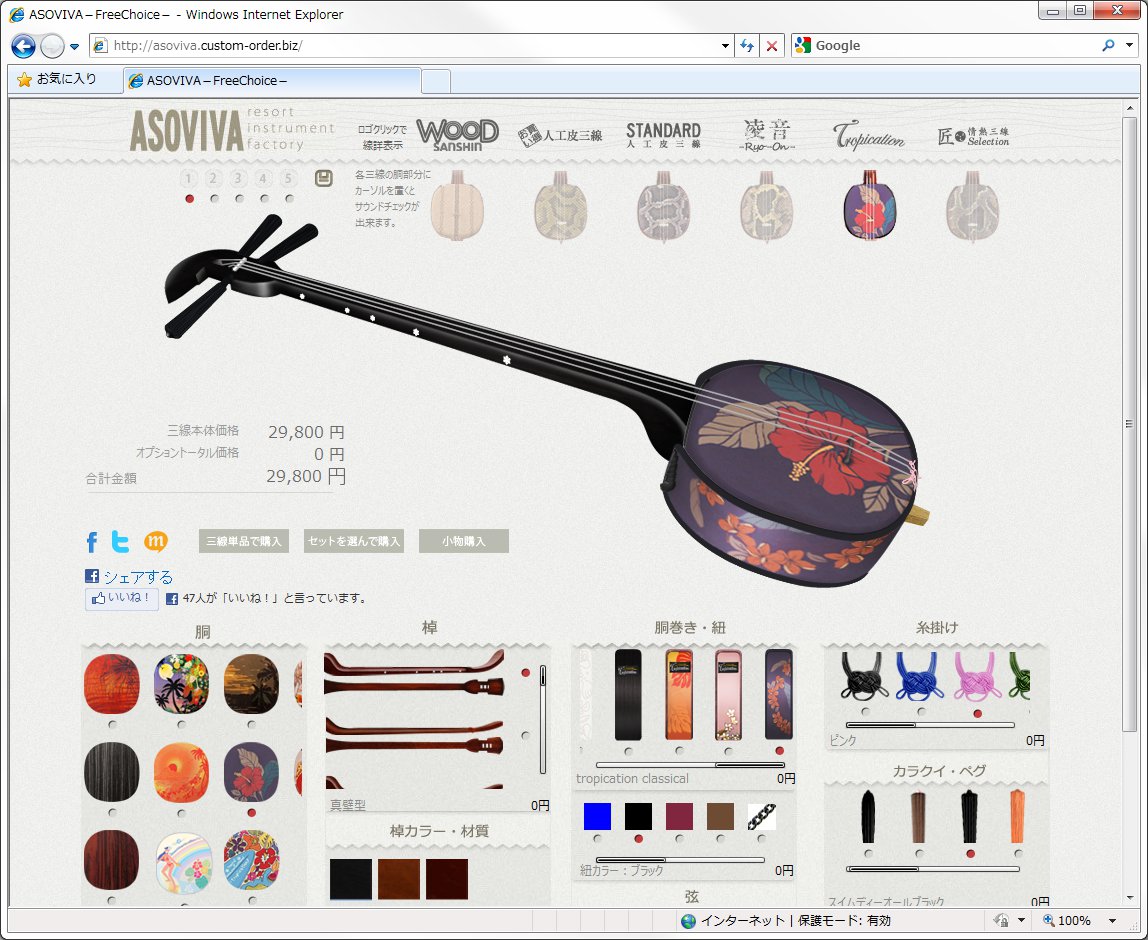Select the Tropication series logo
1148x940 pixels.
click(869, 135)
